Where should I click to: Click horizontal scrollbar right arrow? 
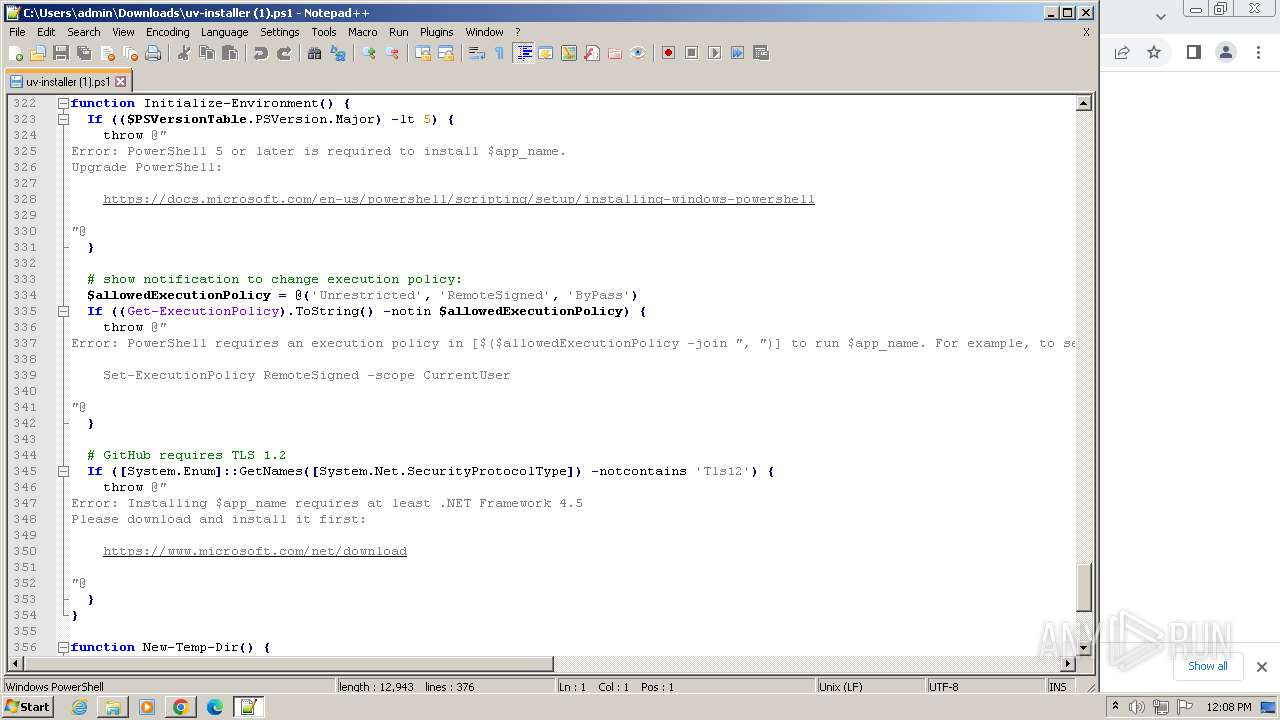(1068, 664)
